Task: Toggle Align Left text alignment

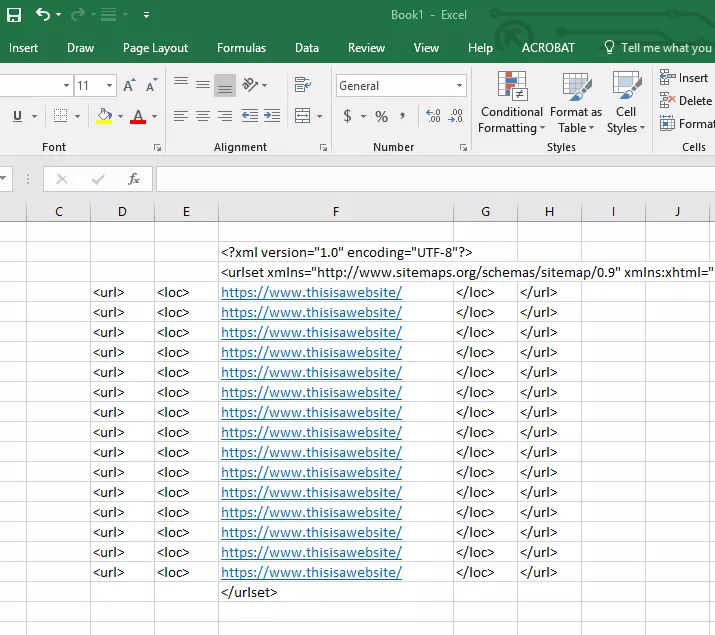Action: click(180, 117)
